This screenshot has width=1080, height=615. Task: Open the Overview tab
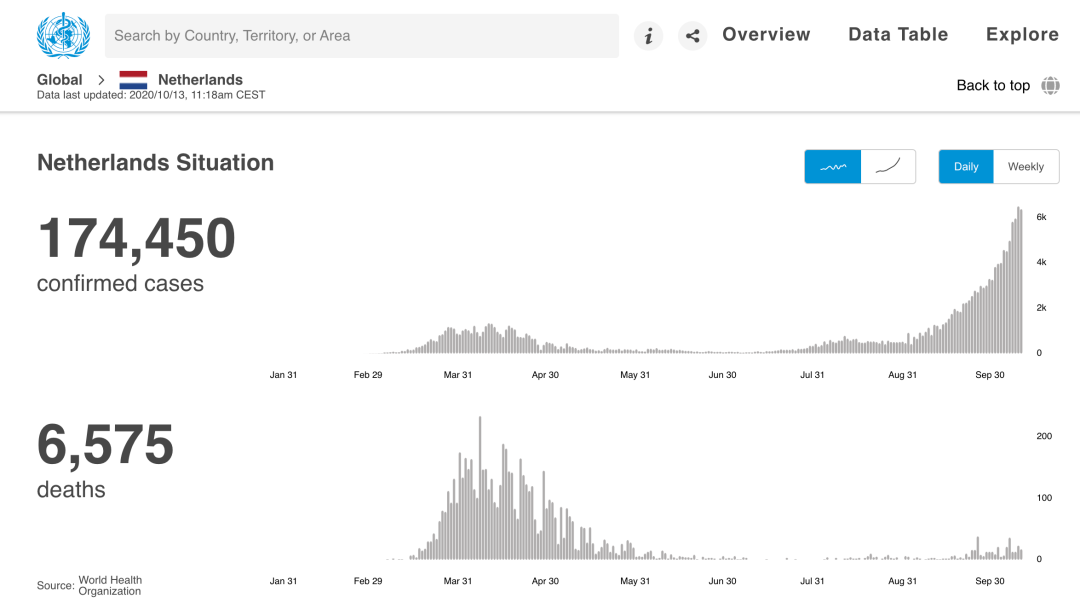[766, 34]
